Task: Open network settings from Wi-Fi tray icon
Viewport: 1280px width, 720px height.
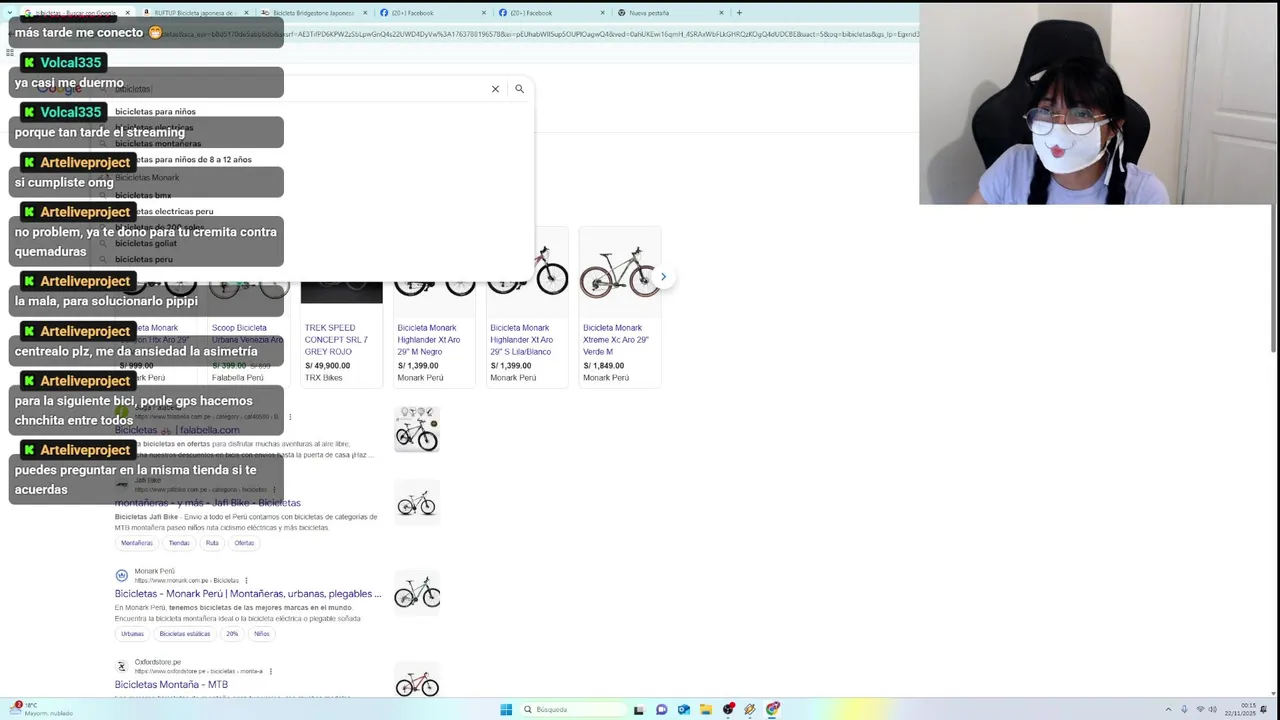Action: pos(1200,710)
